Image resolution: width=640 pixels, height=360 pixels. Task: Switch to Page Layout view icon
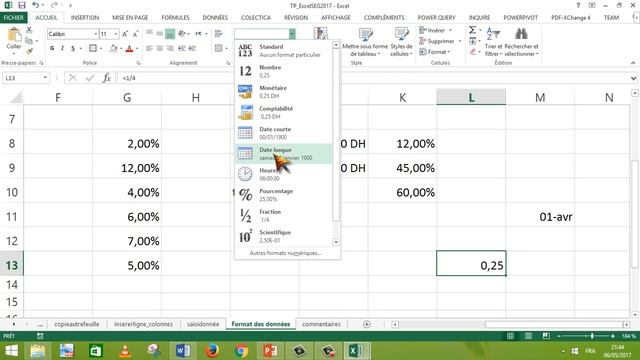[x=528, y=336]
